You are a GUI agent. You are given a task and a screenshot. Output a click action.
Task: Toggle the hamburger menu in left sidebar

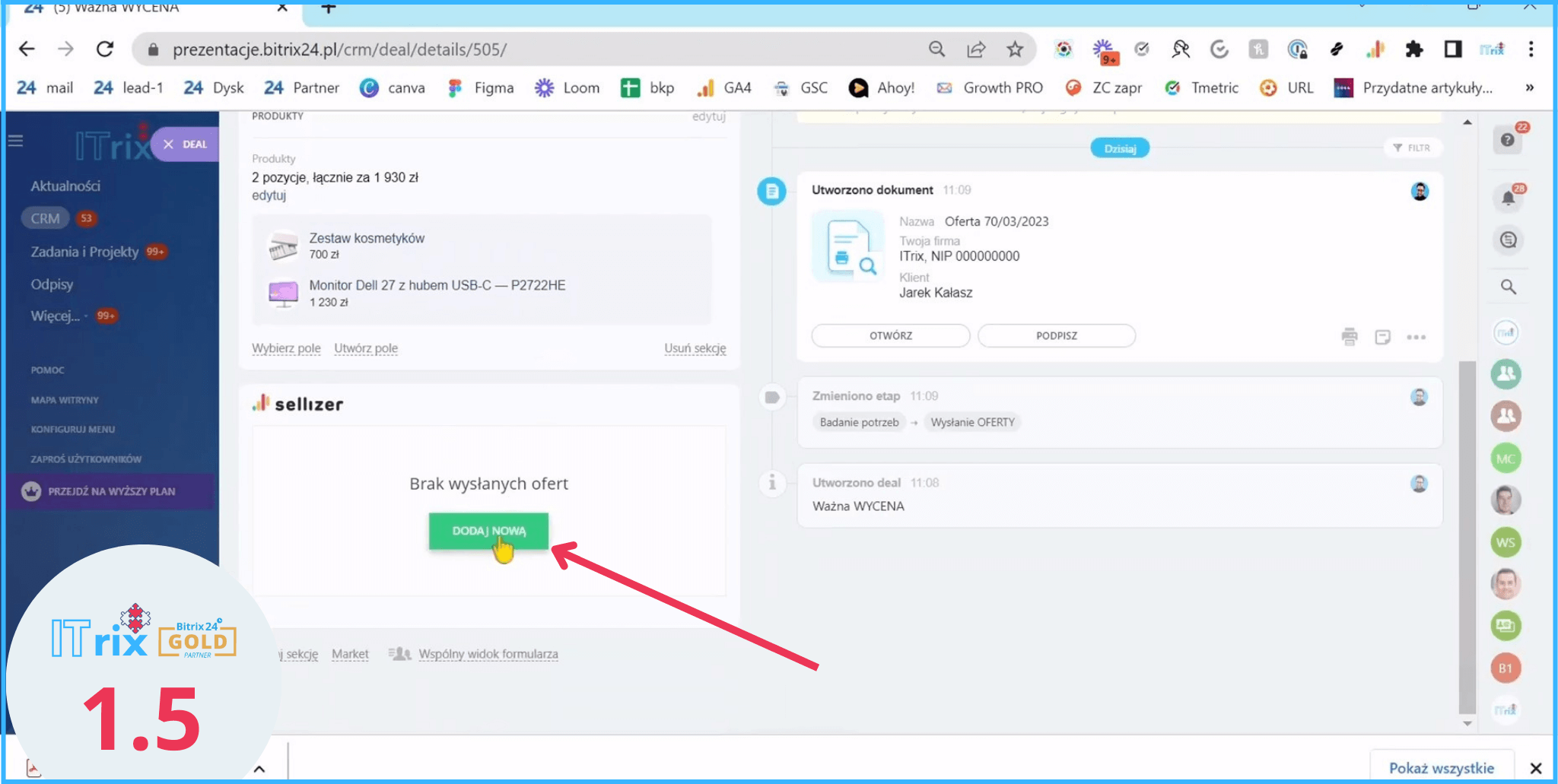[16, 141]
